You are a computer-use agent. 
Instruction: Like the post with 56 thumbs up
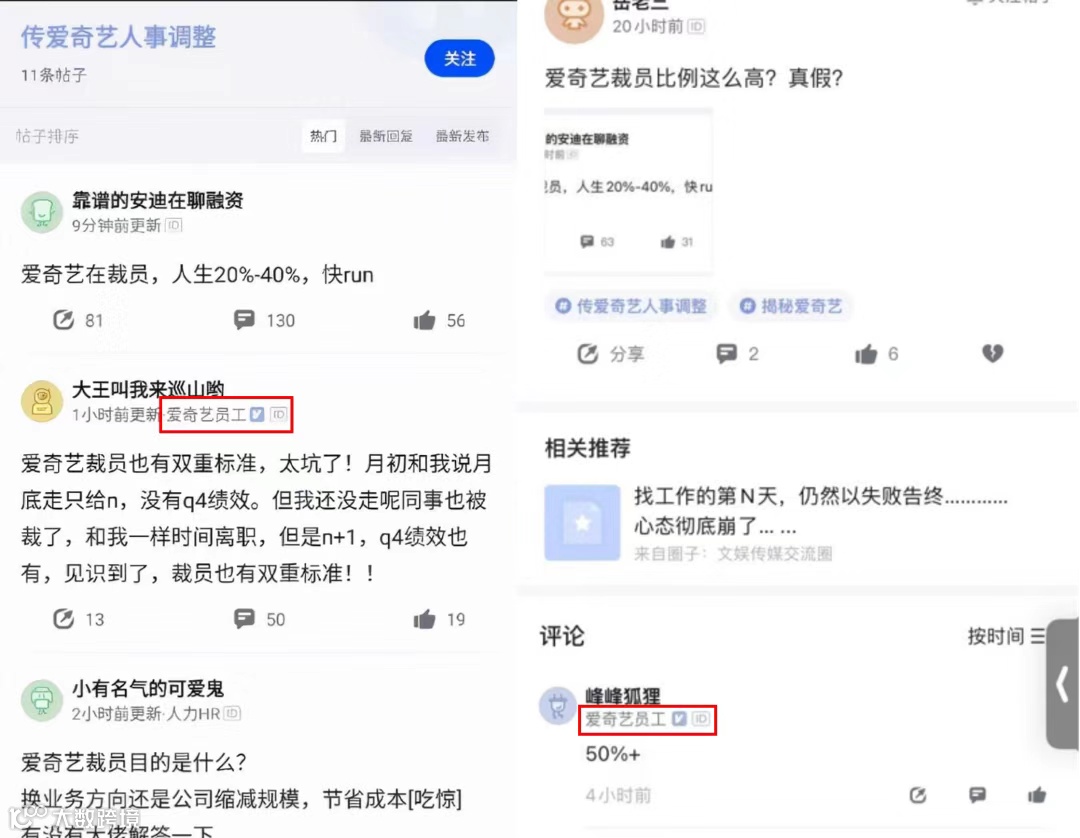[x=424, y=320]
